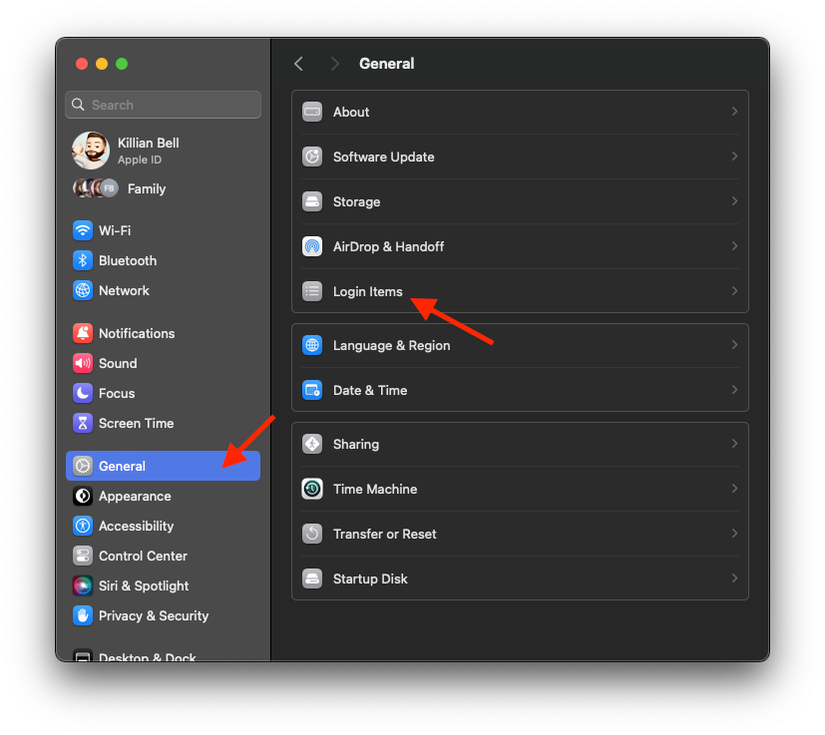Viewport: 825px width, 735px height.
Task: Open the Sharing row disclosure chevron
Action: [x=734, y=444]
